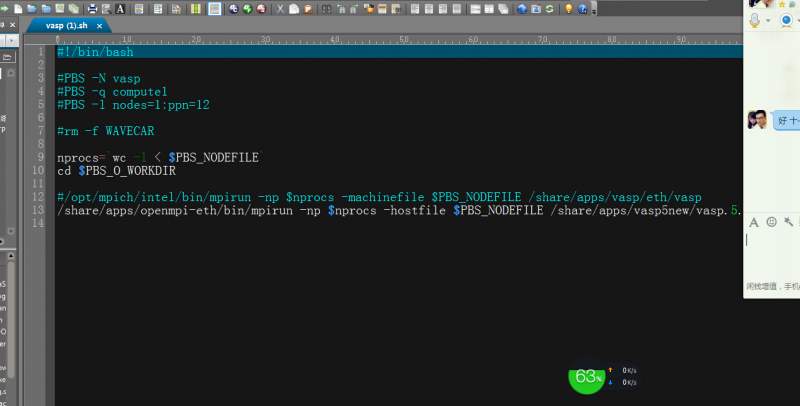Click the left panel scrollbar up arrow
Screen dimensions: 800x406
pyautogui.click(x=10, y=256)
